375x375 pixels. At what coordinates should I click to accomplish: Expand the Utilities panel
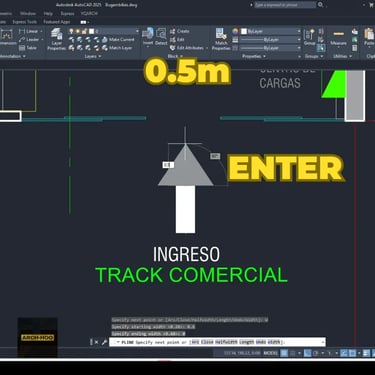pyautogui.click(x=342, y=56)
